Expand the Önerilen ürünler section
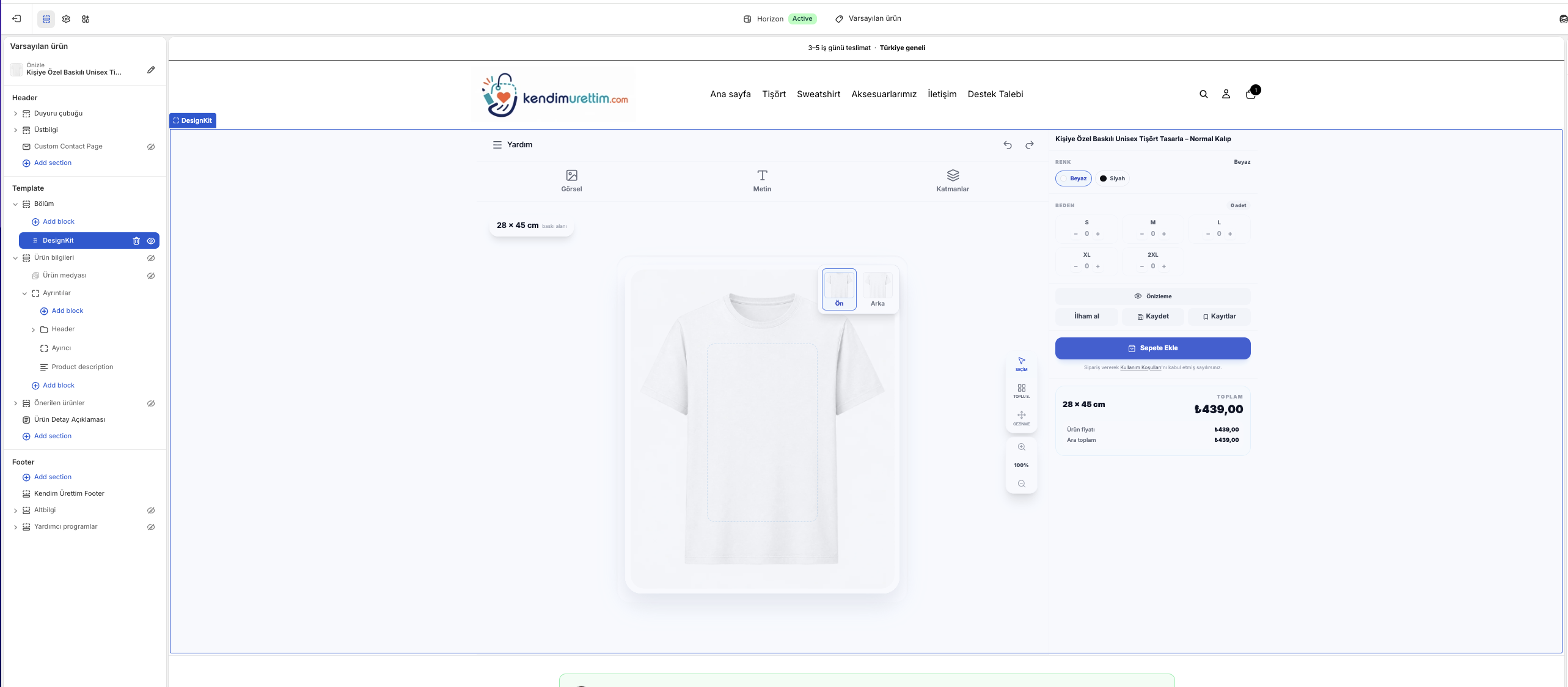The width and height of the screenshot is (1568, 687). click(15, 403)
